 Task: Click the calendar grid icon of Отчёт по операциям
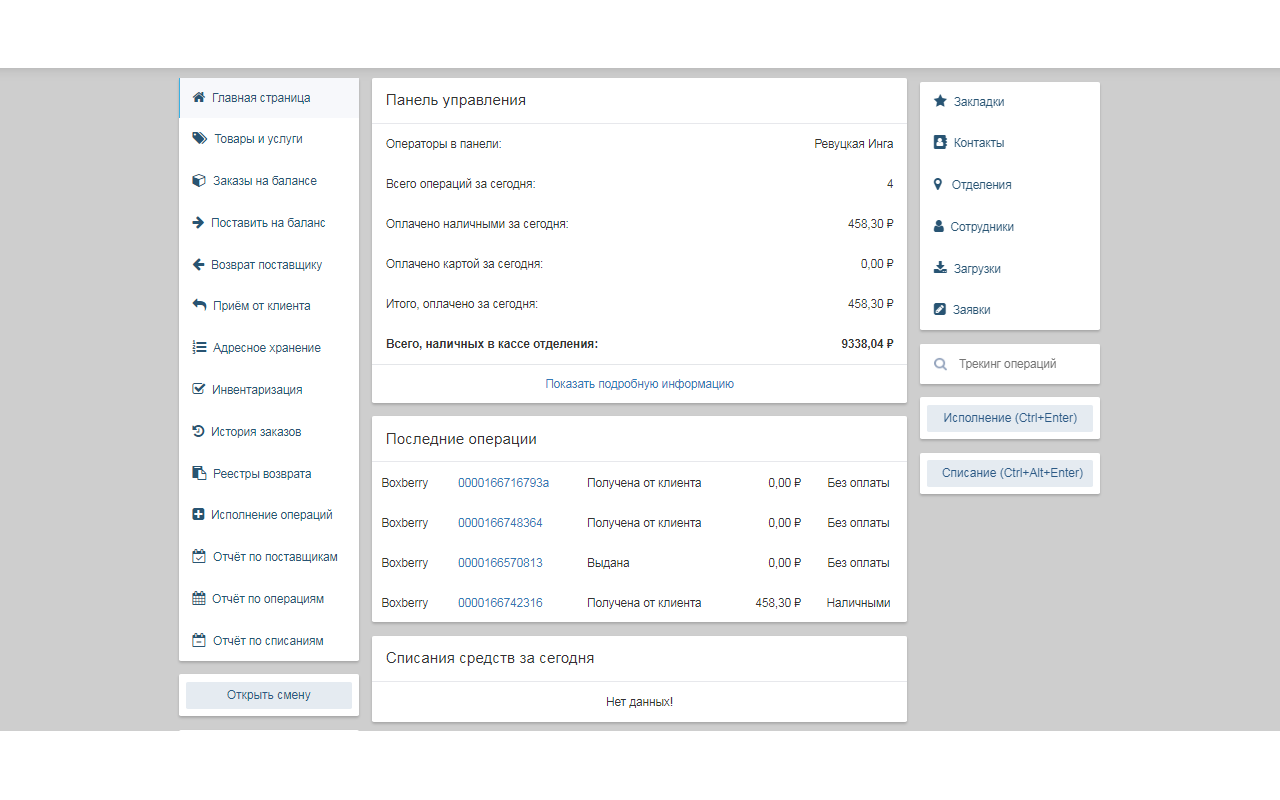pyautogui.click(x=199, y=599)
